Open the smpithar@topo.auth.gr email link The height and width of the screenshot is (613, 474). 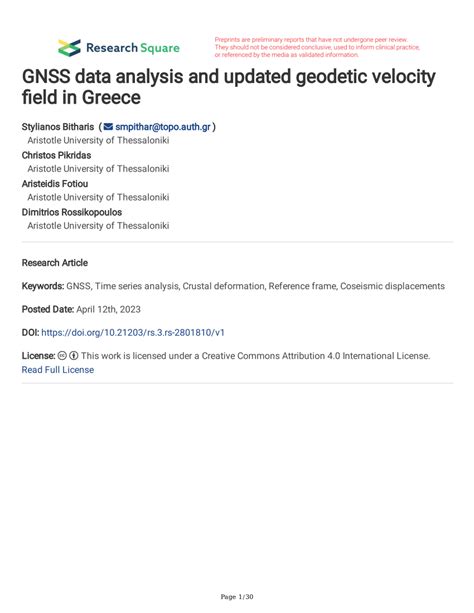tap(163, 127)
